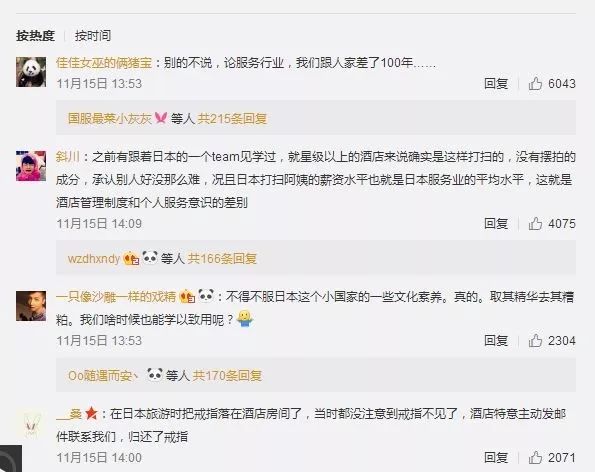Screen dimensions: 595x472
Task: Open the panda avatar of 佳佳女巫的俩猪宝
Action: click(x=31, y=72)
